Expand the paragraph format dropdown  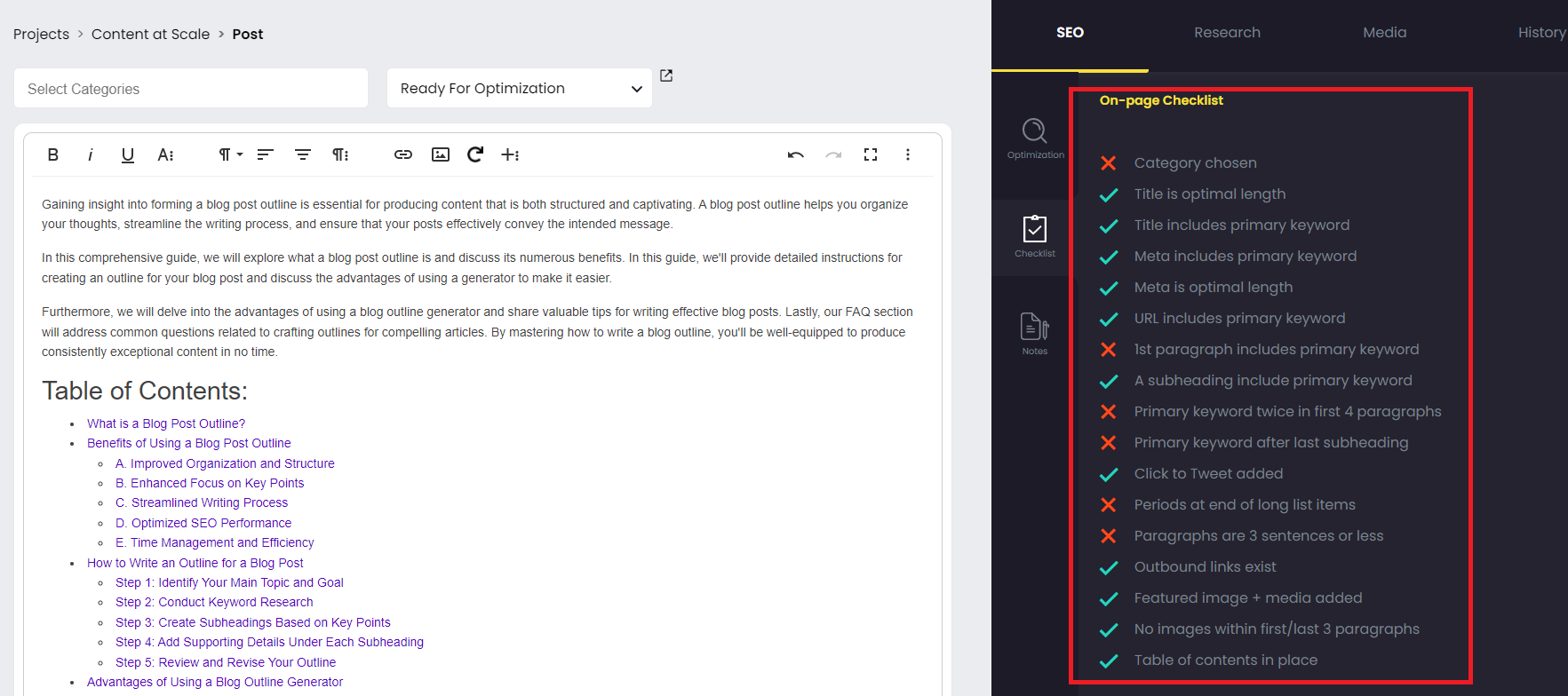[x=230, y=154]
